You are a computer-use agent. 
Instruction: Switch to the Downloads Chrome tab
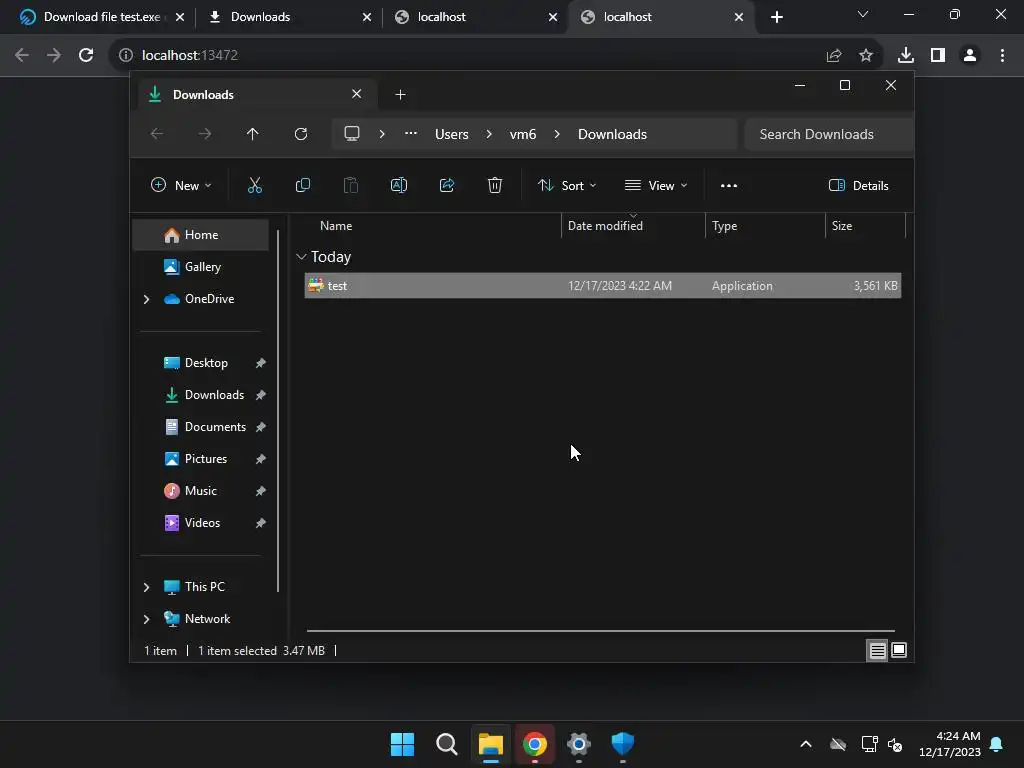[x=289, y=17]
